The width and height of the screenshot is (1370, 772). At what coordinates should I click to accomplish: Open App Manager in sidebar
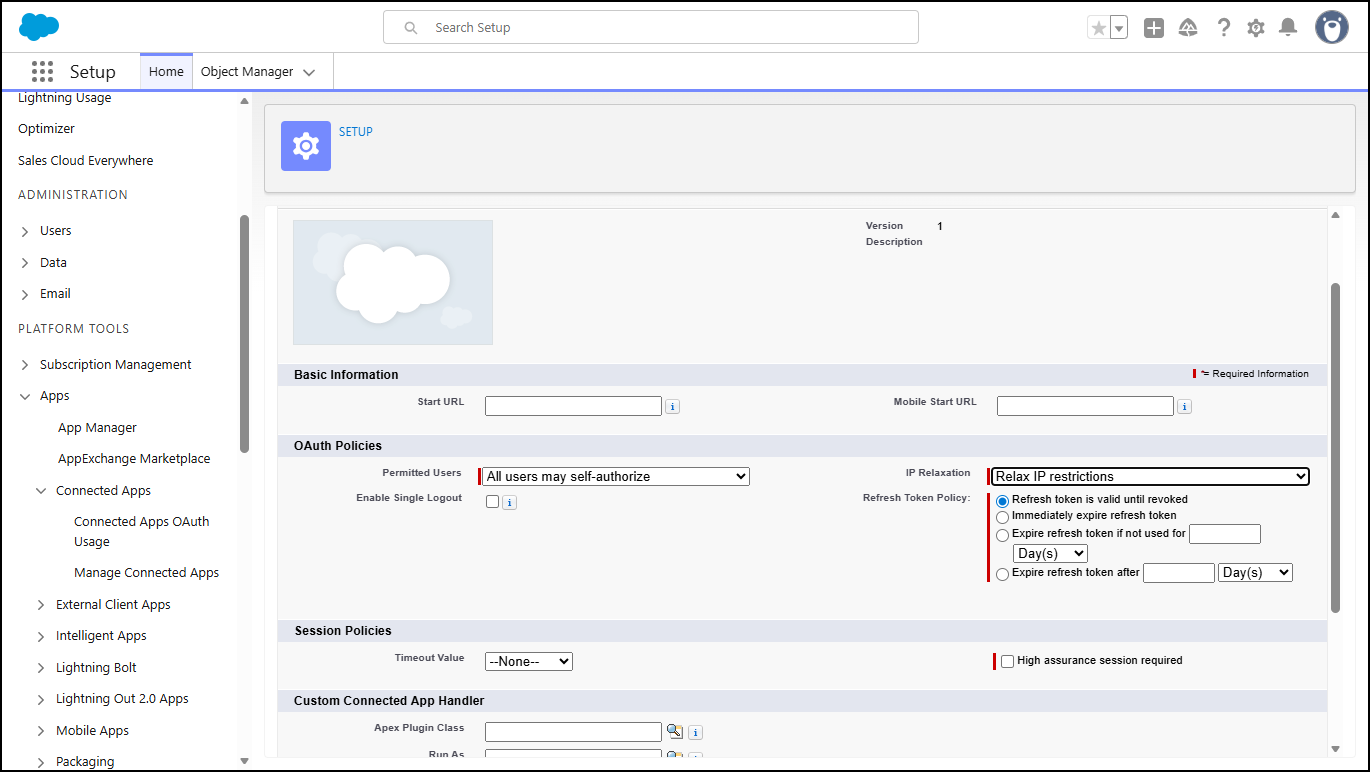point(97,428)
